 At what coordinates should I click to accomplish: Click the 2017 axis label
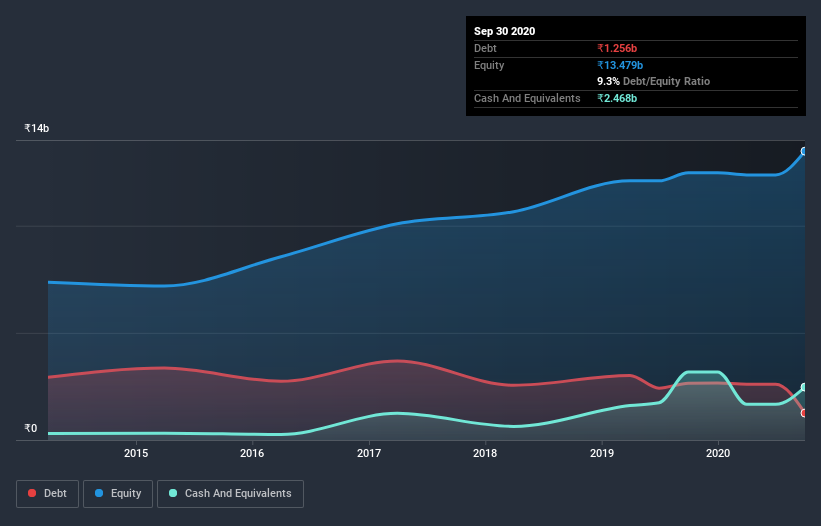click(369, 453)
